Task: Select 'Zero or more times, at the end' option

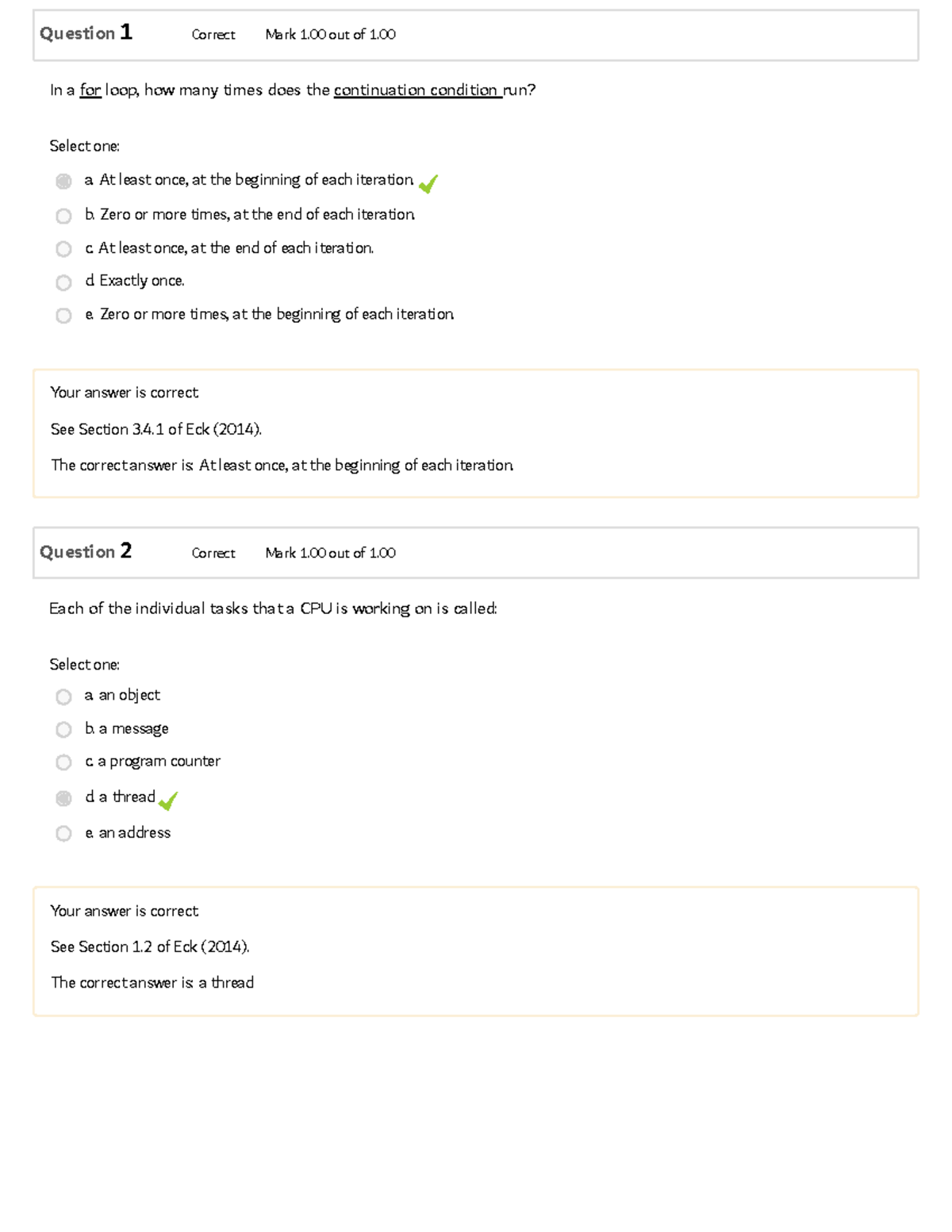Action: coord(63,216)
